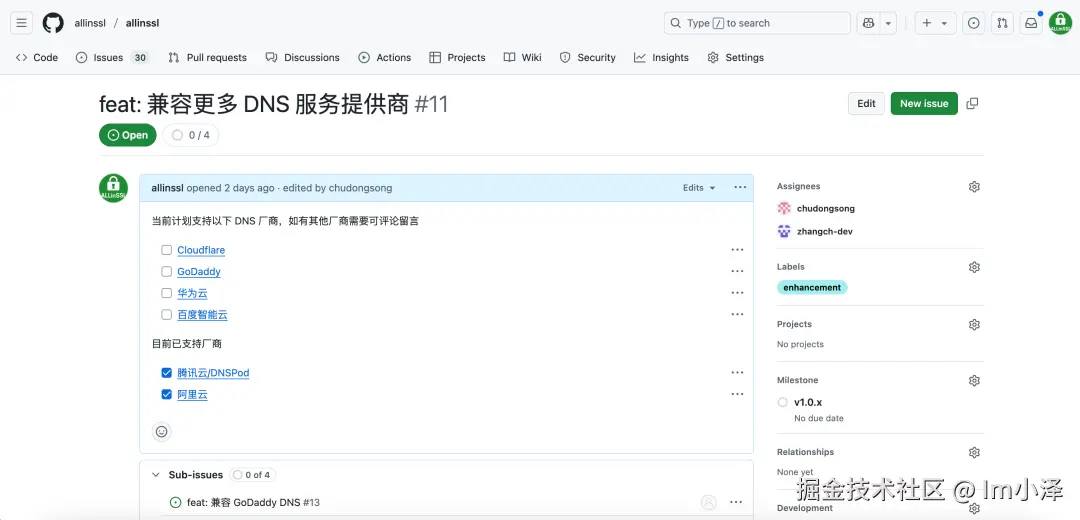Click the 0 / 4 progress pill

click(191, 135)
